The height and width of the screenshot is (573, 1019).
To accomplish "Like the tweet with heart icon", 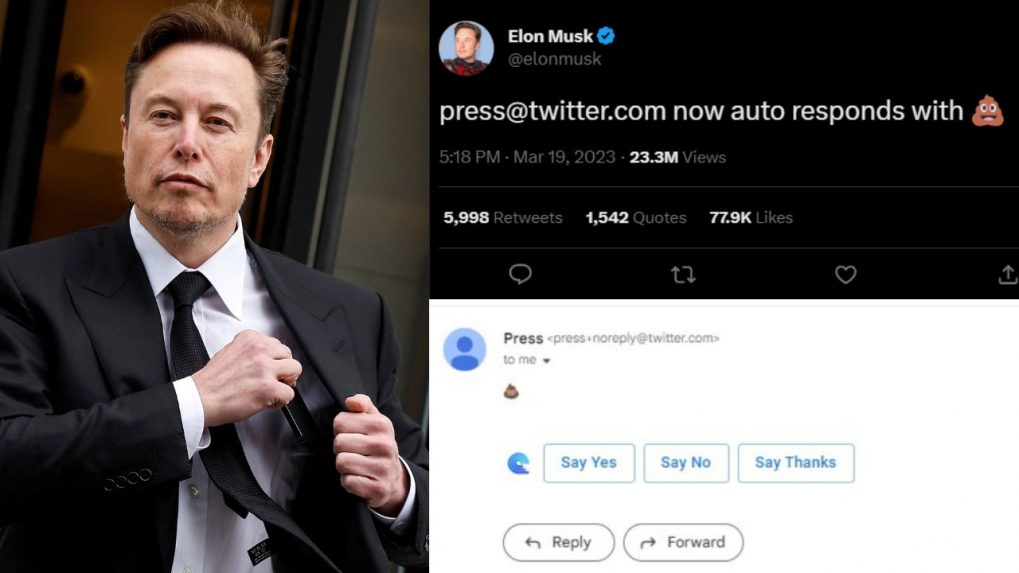I will (x=845, y=275).
